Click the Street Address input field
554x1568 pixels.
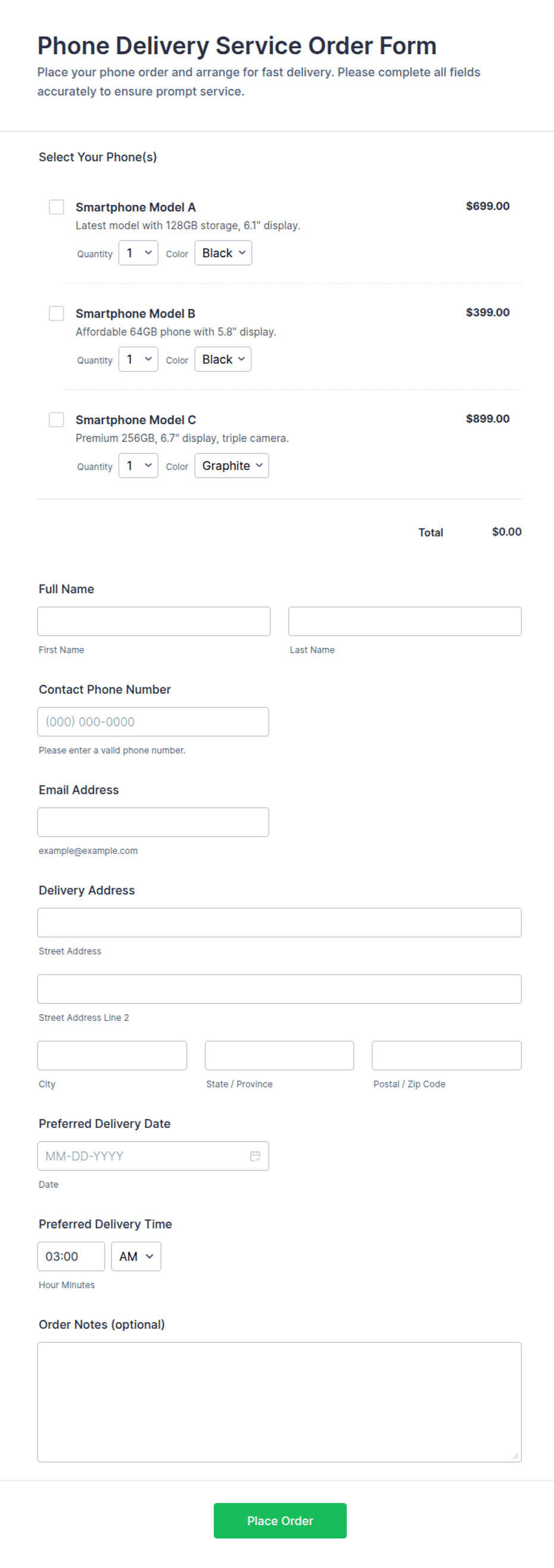[279, 923]
